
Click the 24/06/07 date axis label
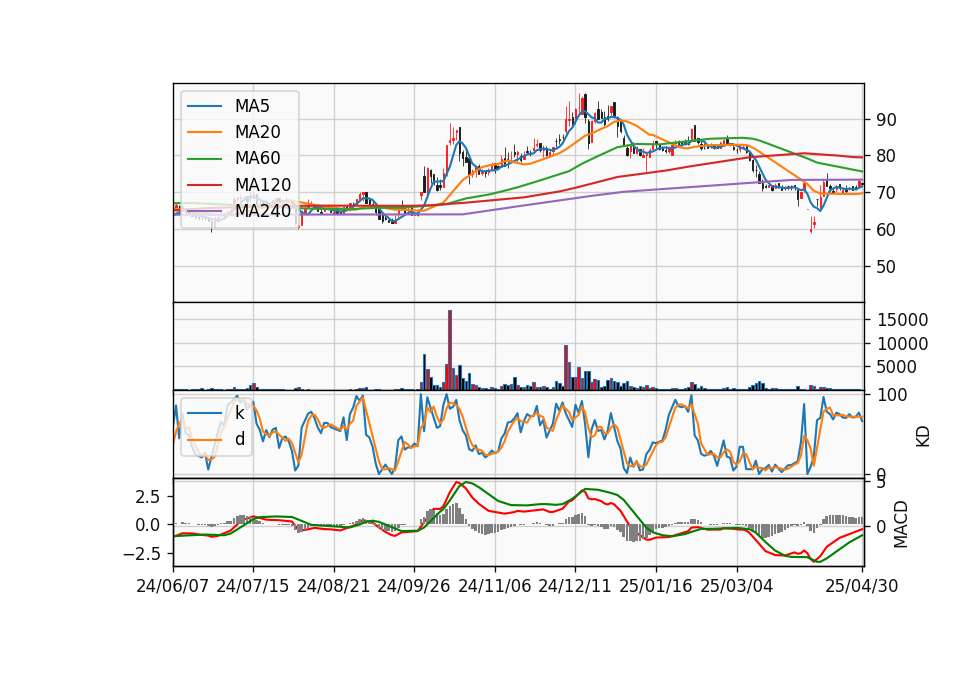click(173, 586)
